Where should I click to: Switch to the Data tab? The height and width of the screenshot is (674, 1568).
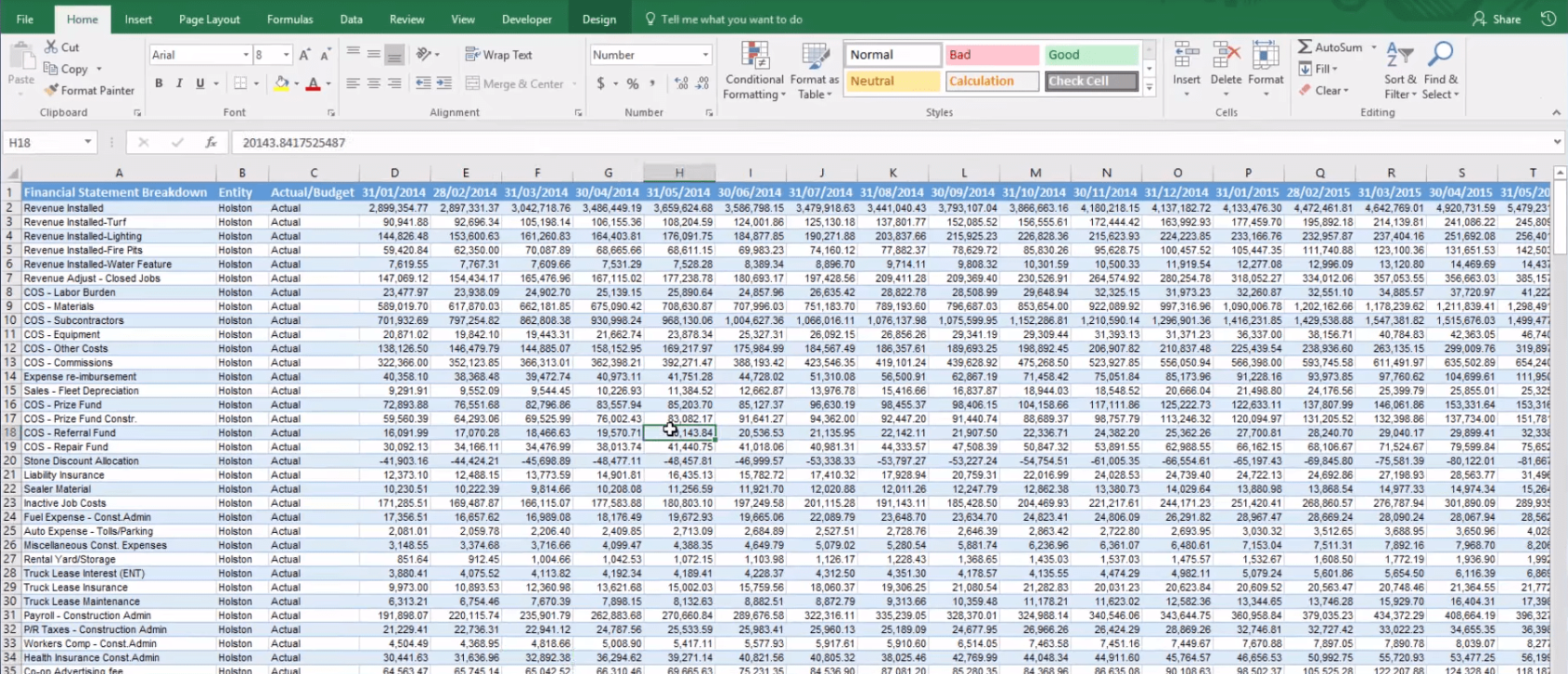(351, 19)
